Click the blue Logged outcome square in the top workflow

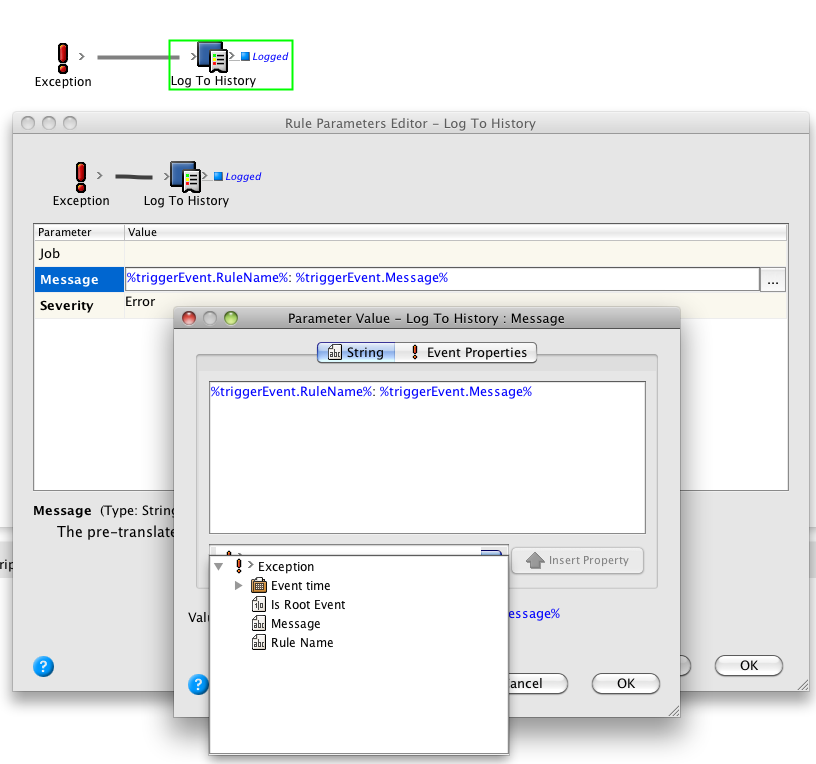[x=246, y=57]
